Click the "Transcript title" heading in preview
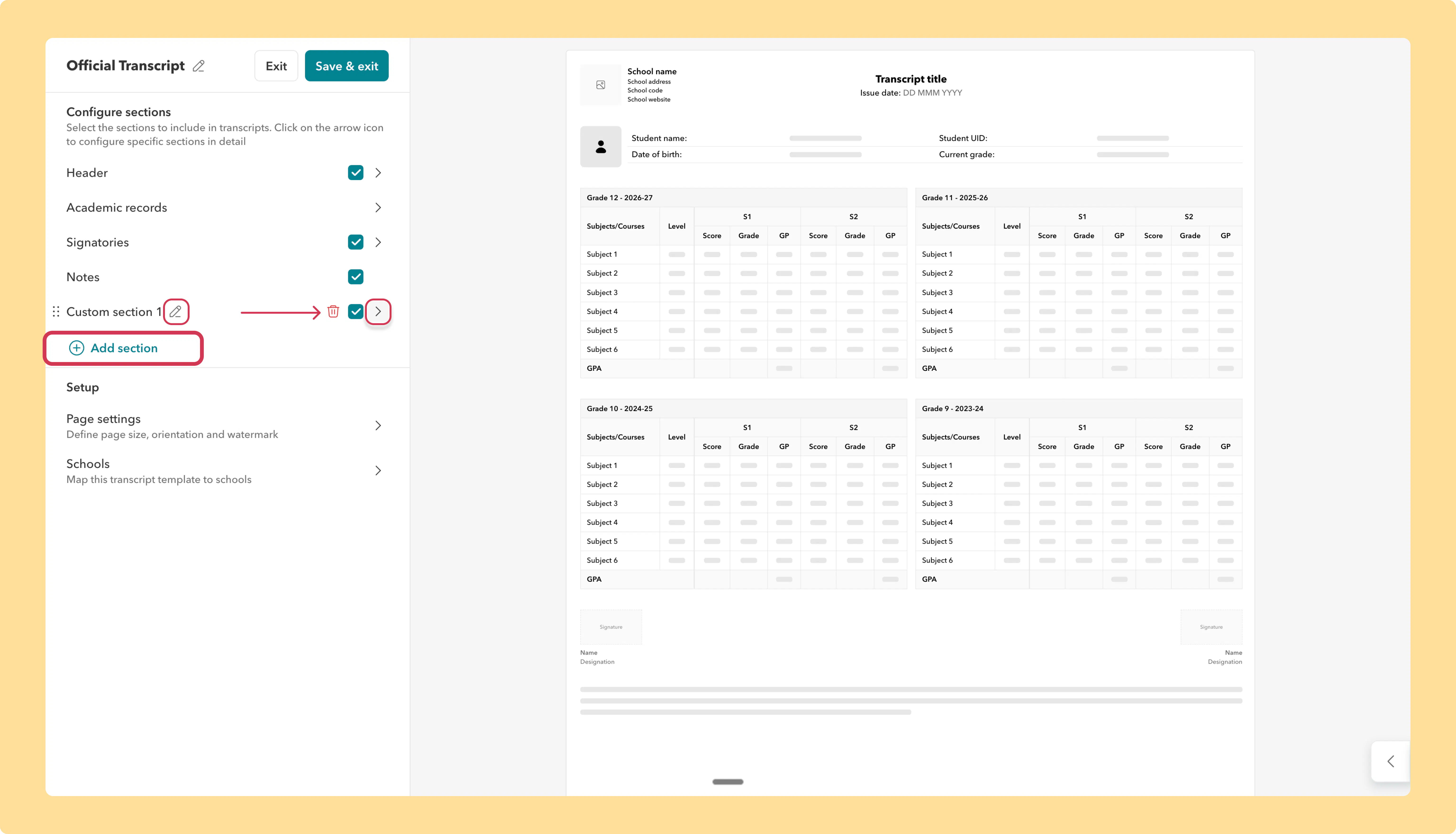The height and width of the screenshot is (834, 1456). click(x=911, y=79)
